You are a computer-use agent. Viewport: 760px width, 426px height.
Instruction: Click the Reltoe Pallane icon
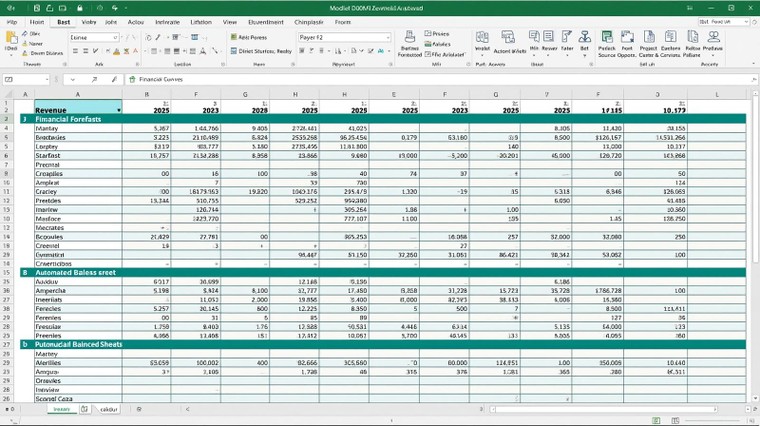pos(690,40)
